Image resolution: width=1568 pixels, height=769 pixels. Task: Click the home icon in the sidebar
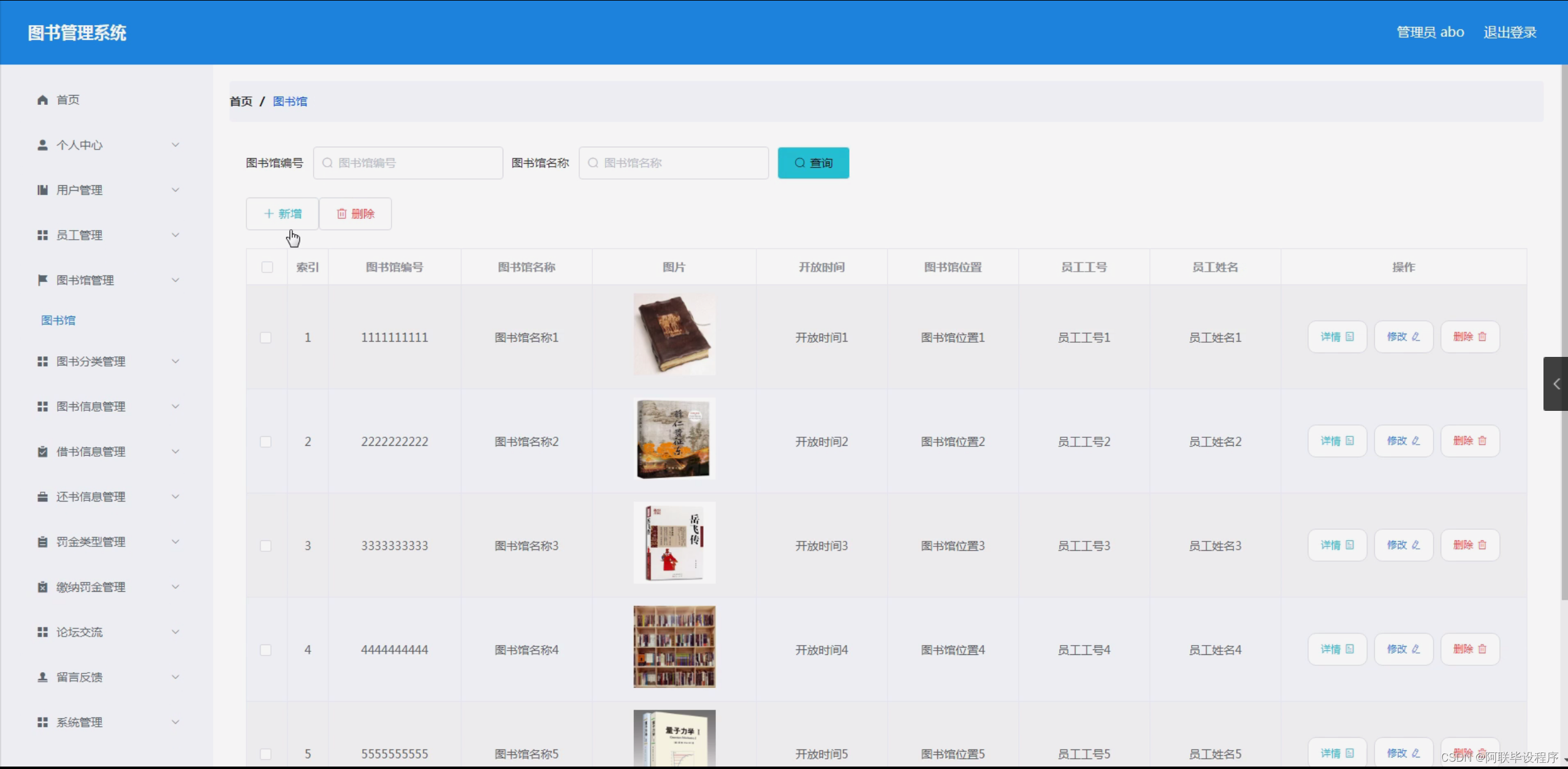[x=42, y=100]
